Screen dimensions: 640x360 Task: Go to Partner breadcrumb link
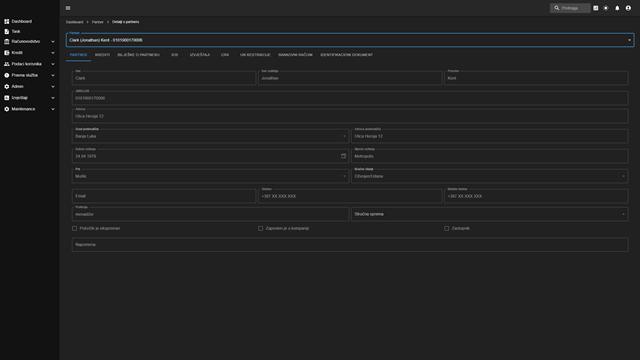[x=98, y=22]
